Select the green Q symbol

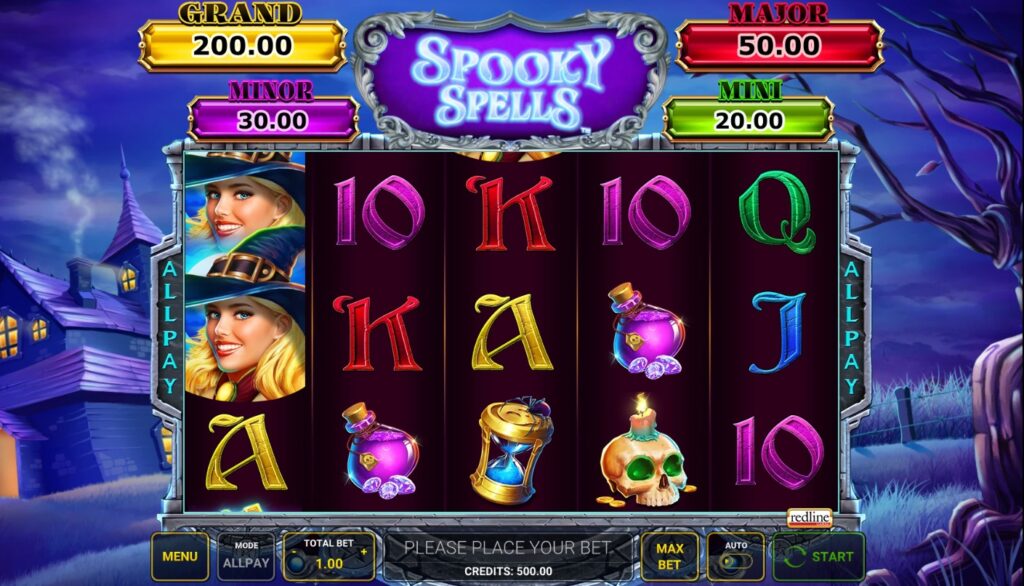pyautogui.click(x=776, y=211)
